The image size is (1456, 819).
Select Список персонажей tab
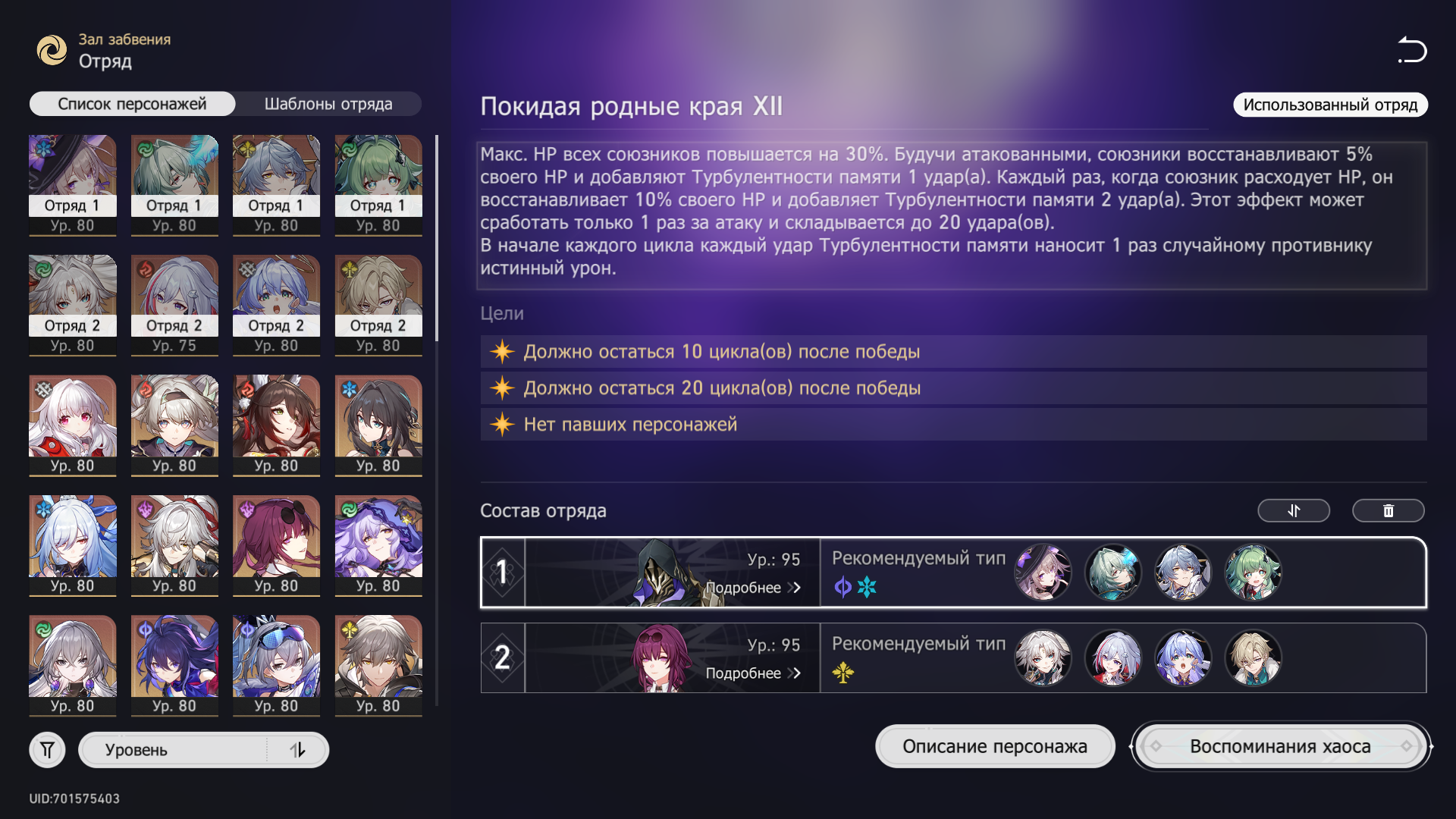pos(132,104)
